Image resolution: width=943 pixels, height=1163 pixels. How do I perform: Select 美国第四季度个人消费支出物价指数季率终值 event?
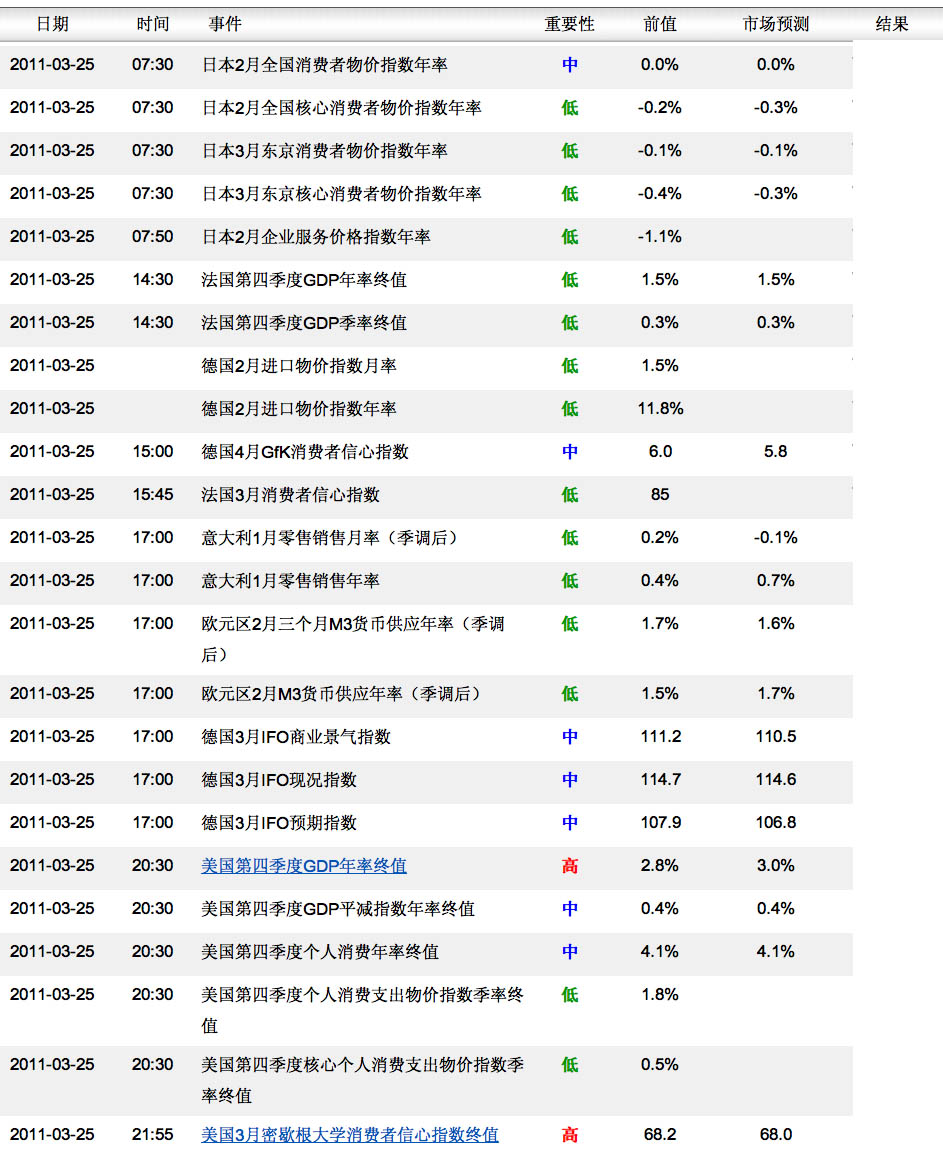[362, 1009]
